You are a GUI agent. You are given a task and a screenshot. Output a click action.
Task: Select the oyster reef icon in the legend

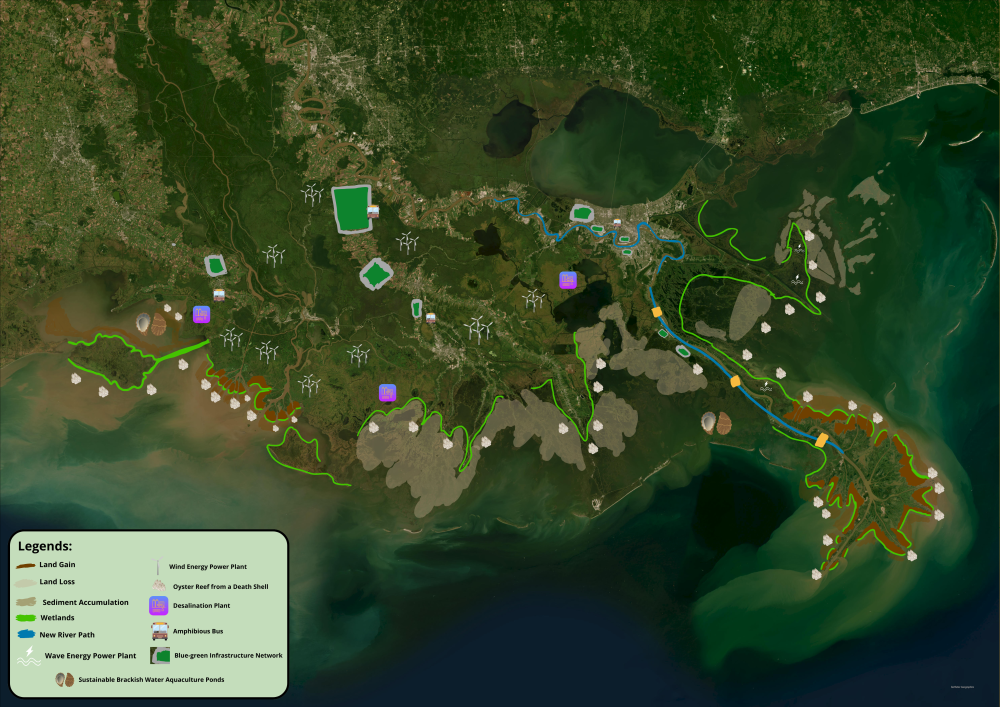pos(158,584)
